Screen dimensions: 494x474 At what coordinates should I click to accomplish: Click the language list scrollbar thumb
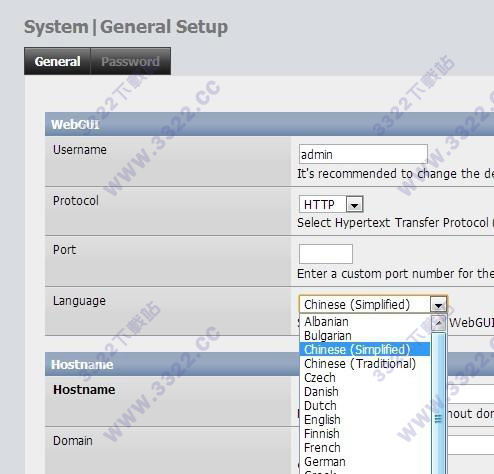click(439, 403)
